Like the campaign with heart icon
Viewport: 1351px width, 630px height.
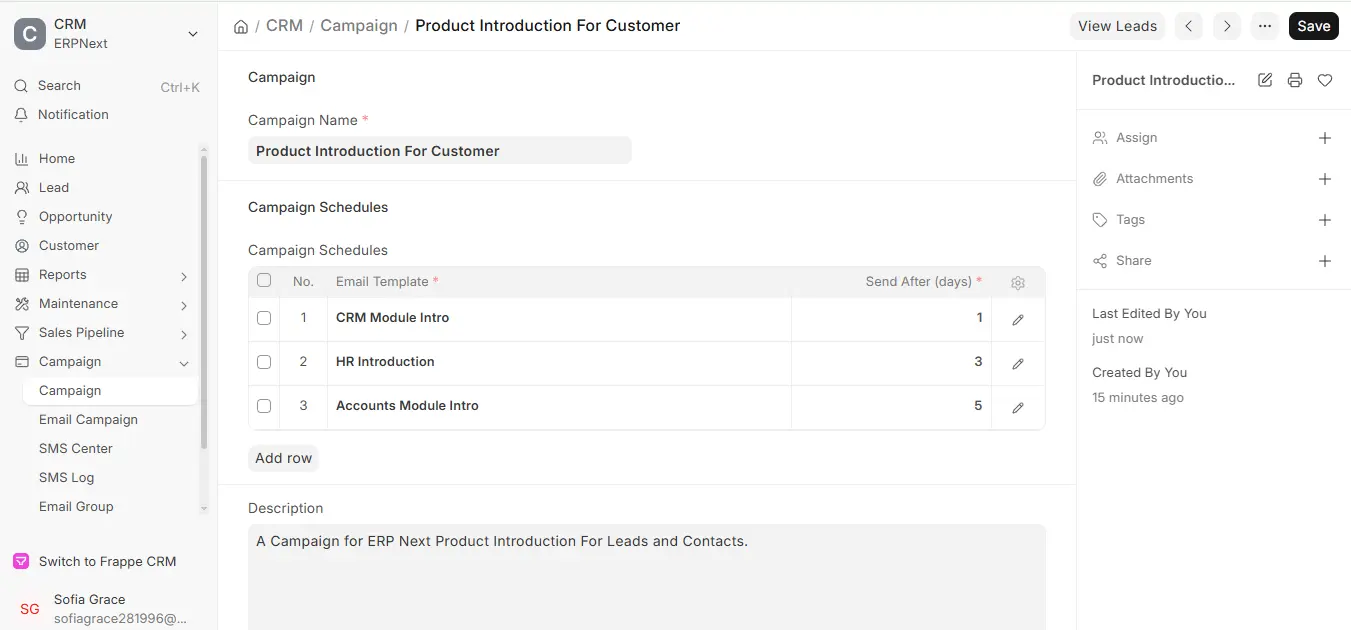[1325, 80]
